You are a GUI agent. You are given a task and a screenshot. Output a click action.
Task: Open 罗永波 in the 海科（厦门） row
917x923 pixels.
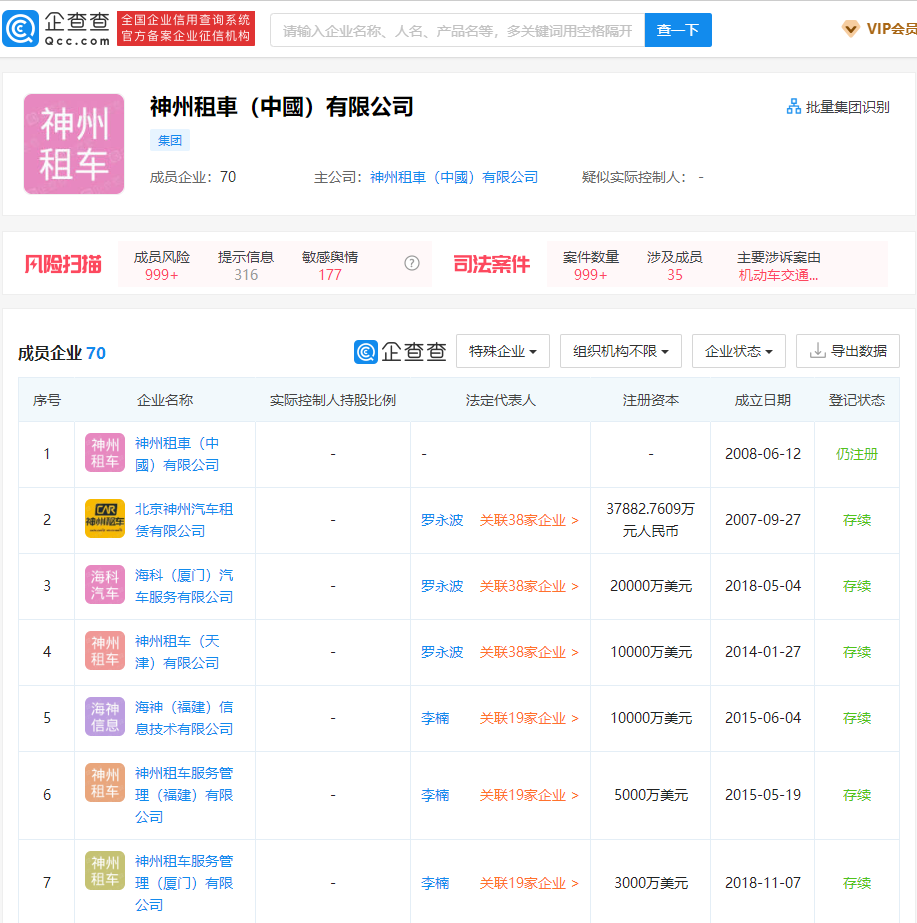[x=442, y=586]
